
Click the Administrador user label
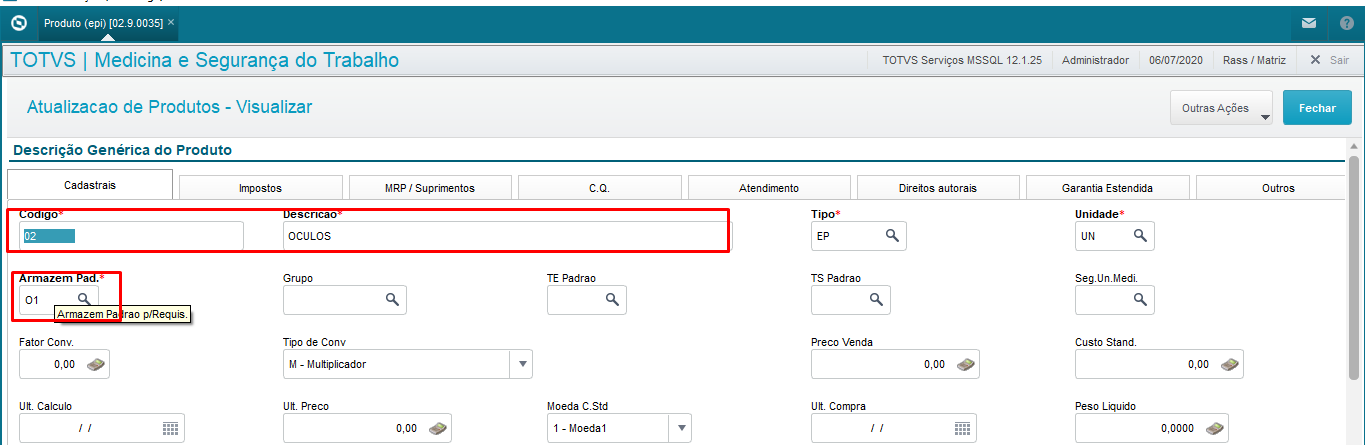tap(1095, 60)
